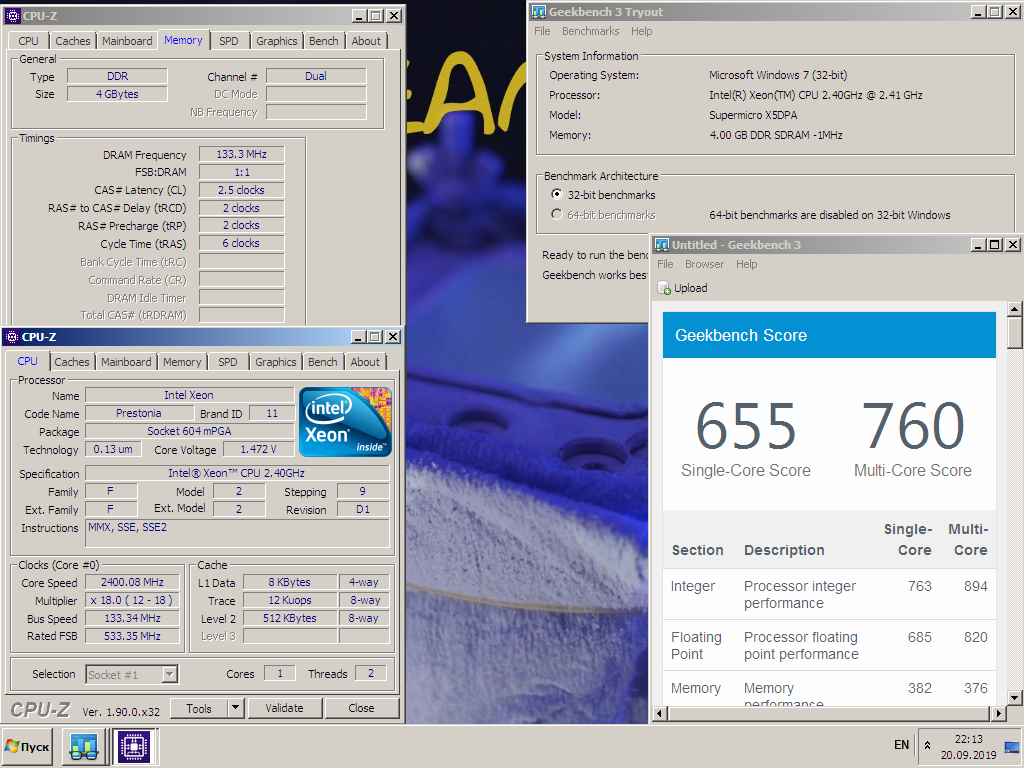Click scroll right arrow in Geekbench results

999,714
